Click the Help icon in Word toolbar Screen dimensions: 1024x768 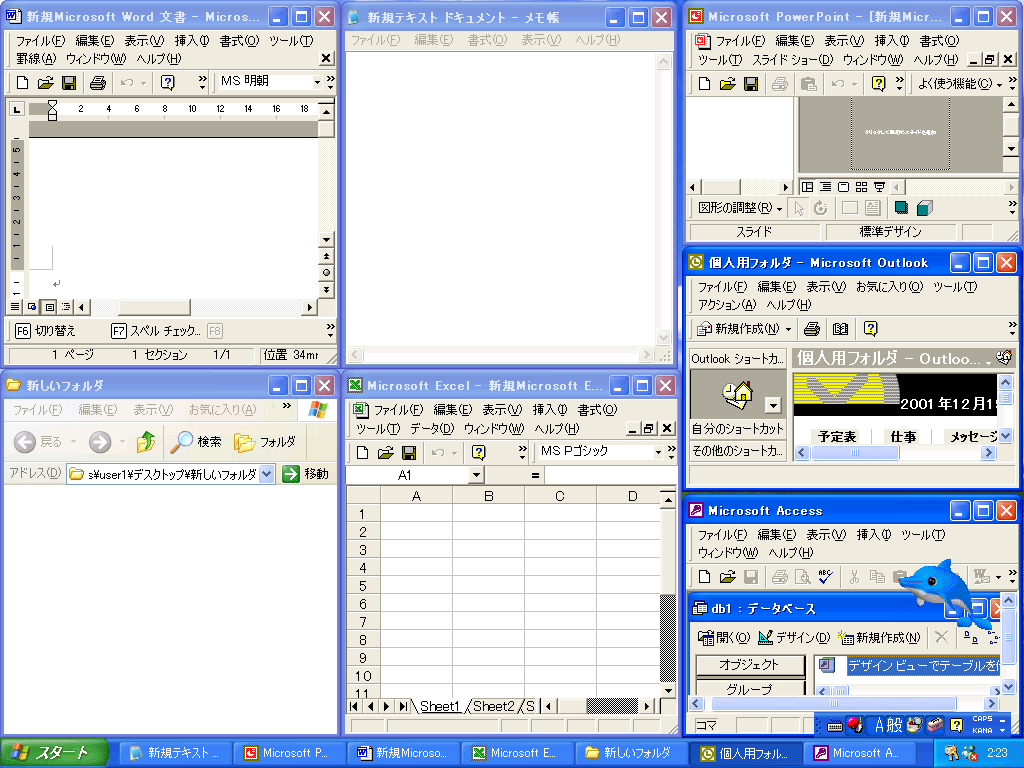[x=168, y=83]
